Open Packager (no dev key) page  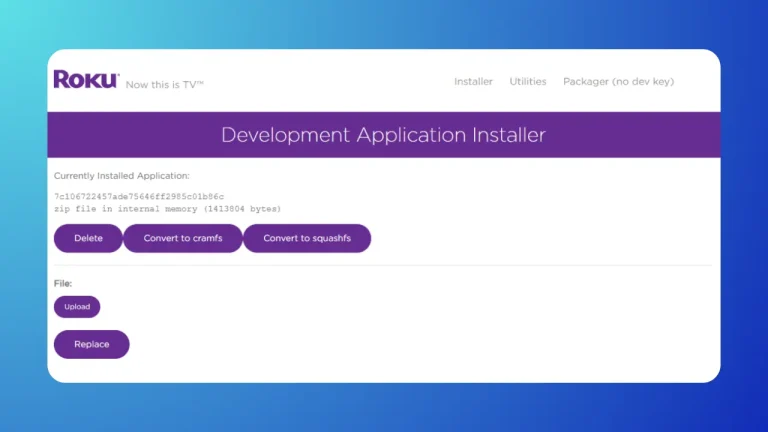click(x=618, y=82)
